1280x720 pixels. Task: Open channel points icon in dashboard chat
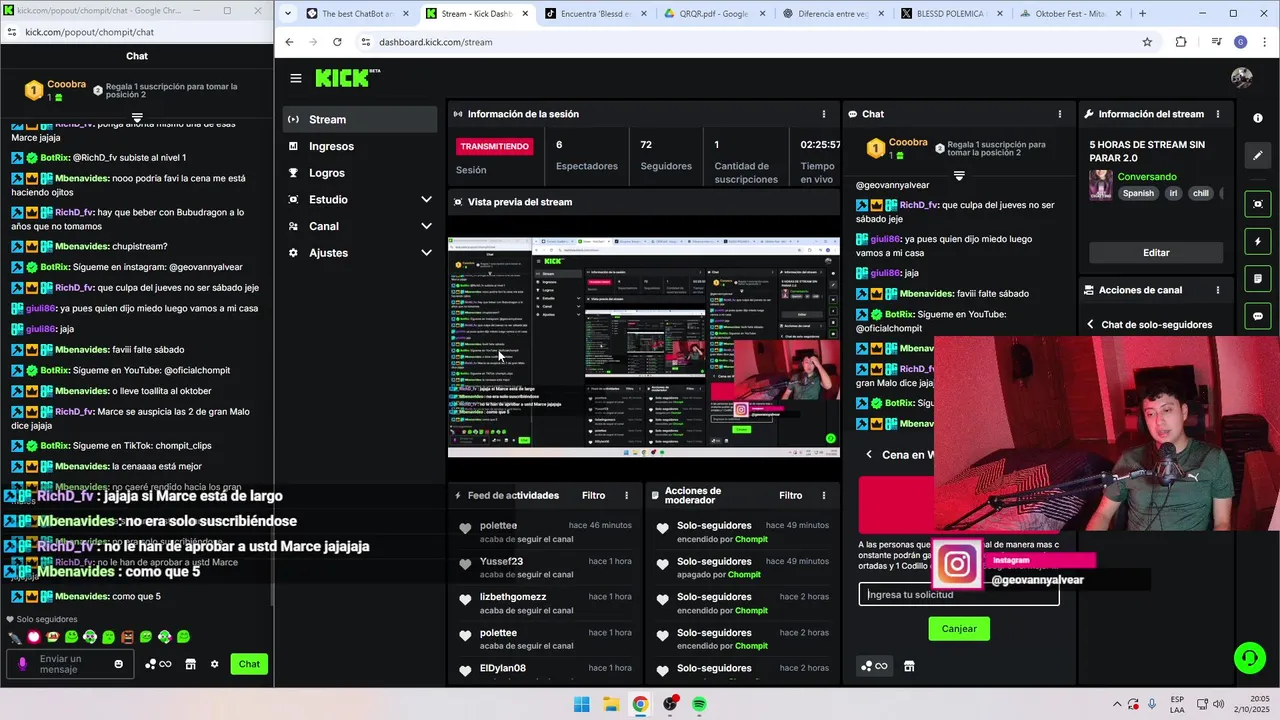click(x=874, y=666)
